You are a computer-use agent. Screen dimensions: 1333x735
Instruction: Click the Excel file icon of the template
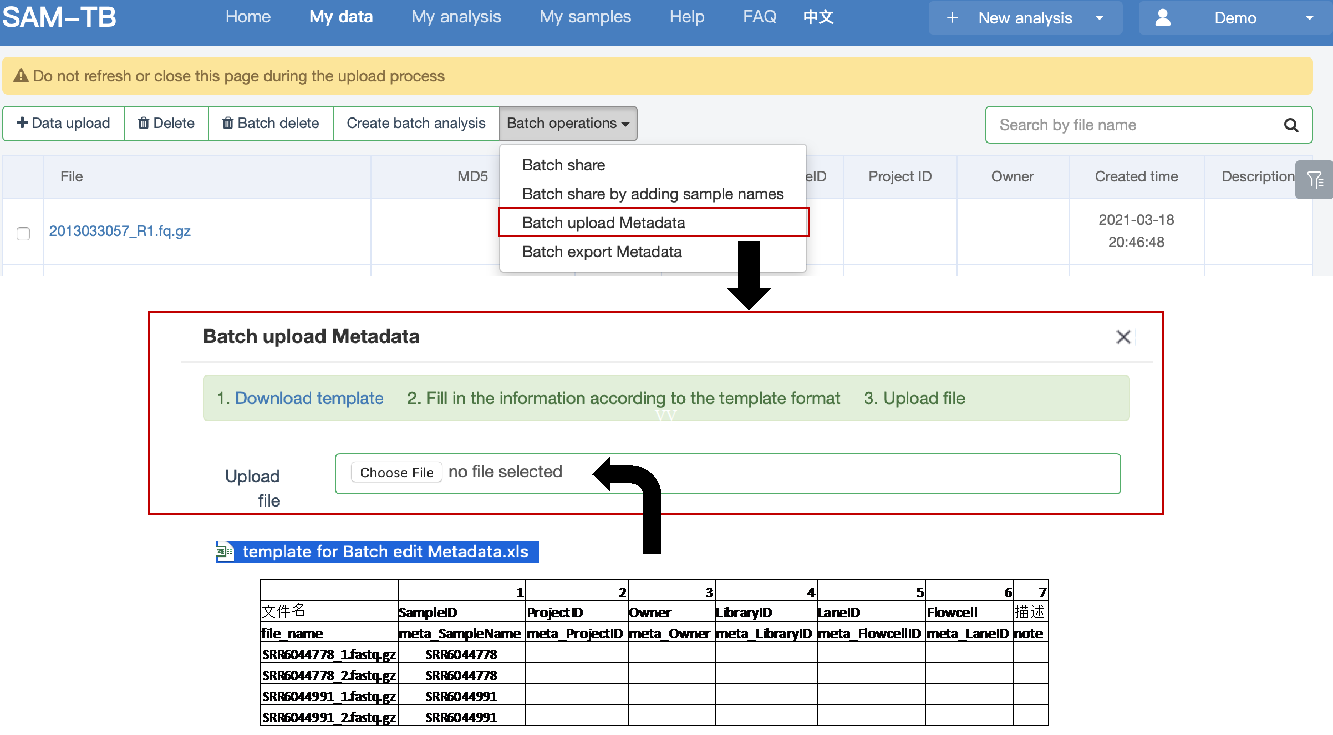point(225,551)
